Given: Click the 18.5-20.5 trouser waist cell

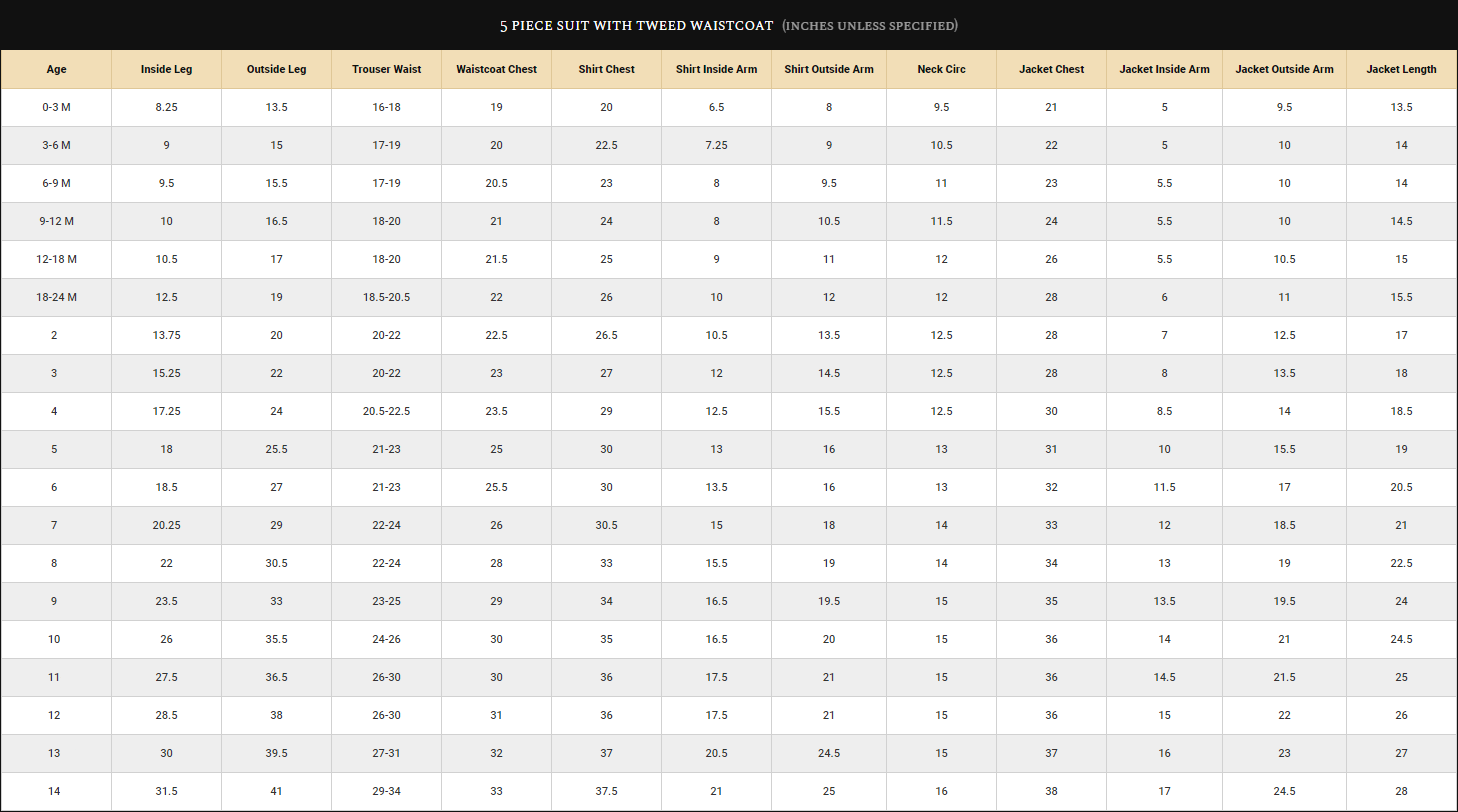Looking at the screenshot, I should pyautogui.click(x=386, y=297).
